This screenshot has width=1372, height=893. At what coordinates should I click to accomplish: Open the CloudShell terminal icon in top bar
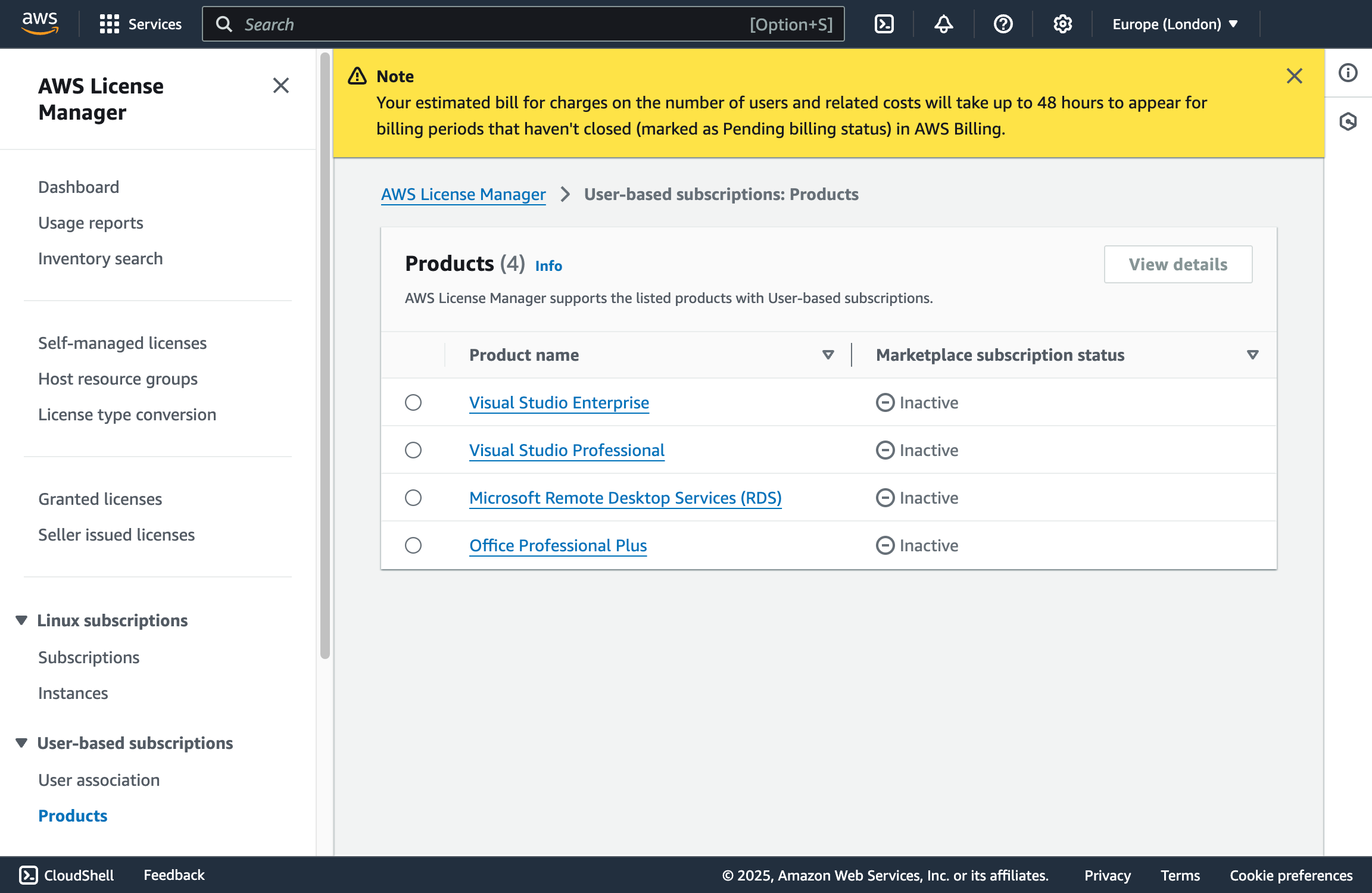coord(884,24)
